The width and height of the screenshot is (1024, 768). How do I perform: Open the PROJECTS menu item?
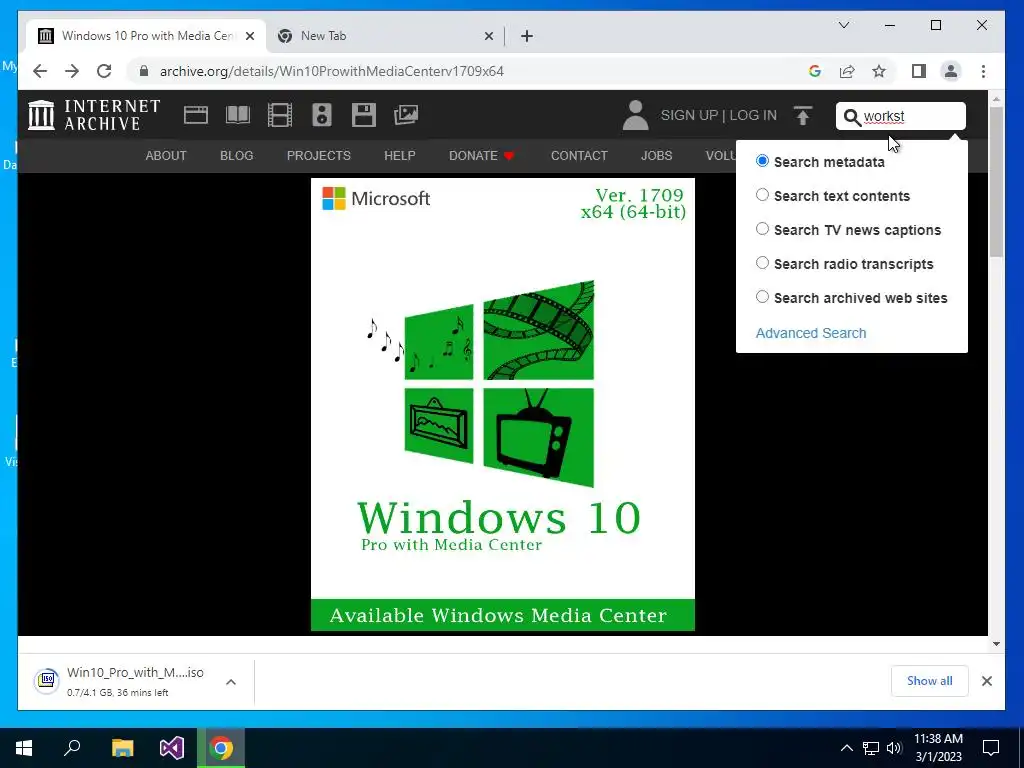click(x=319, y=155)
